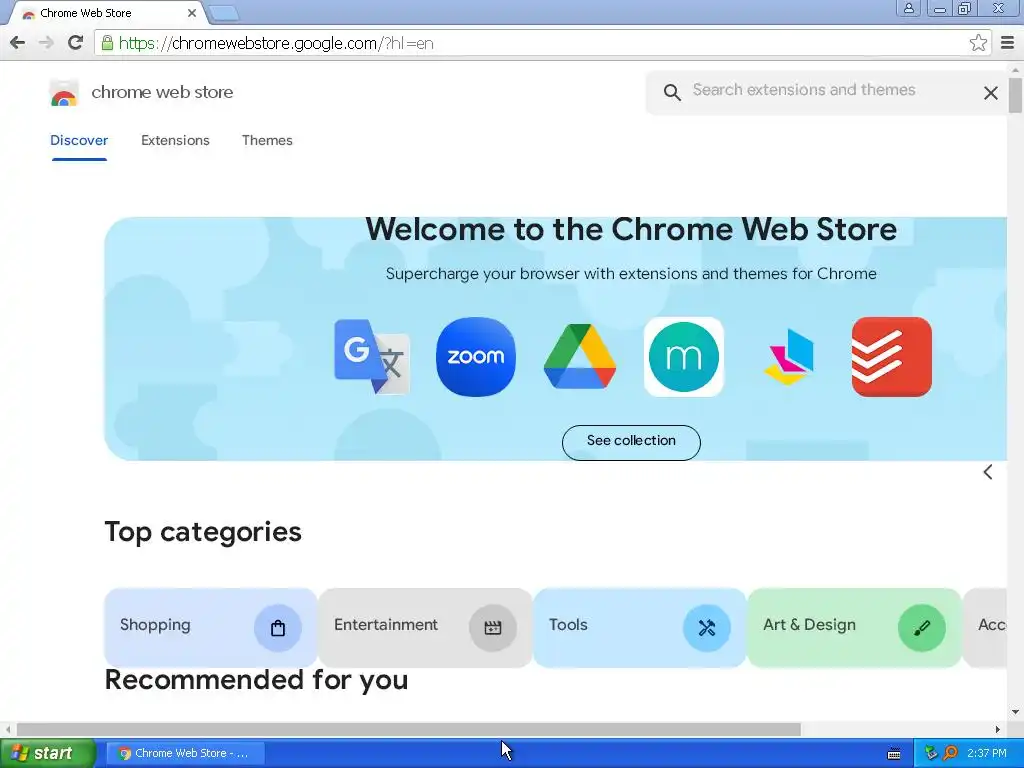Open the Shopping category

(x=210, y=628)
